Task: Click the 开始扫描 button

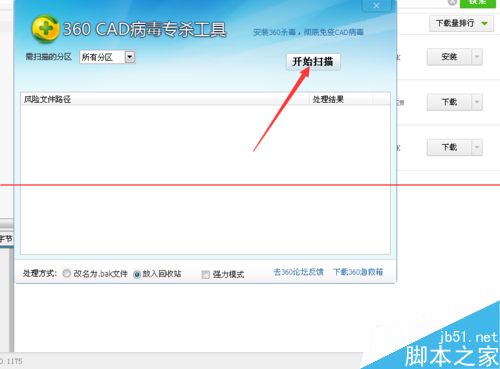Action: click(313, 62)
